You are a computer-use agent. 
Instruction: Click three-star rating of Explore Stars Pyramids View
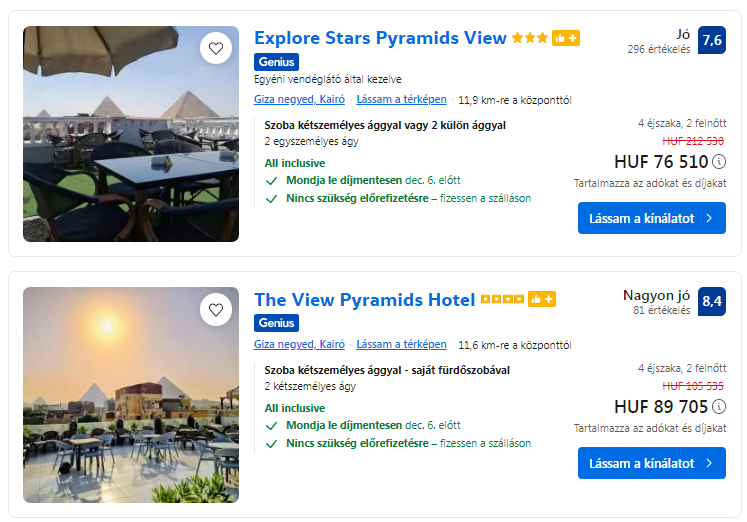[529, 39]
